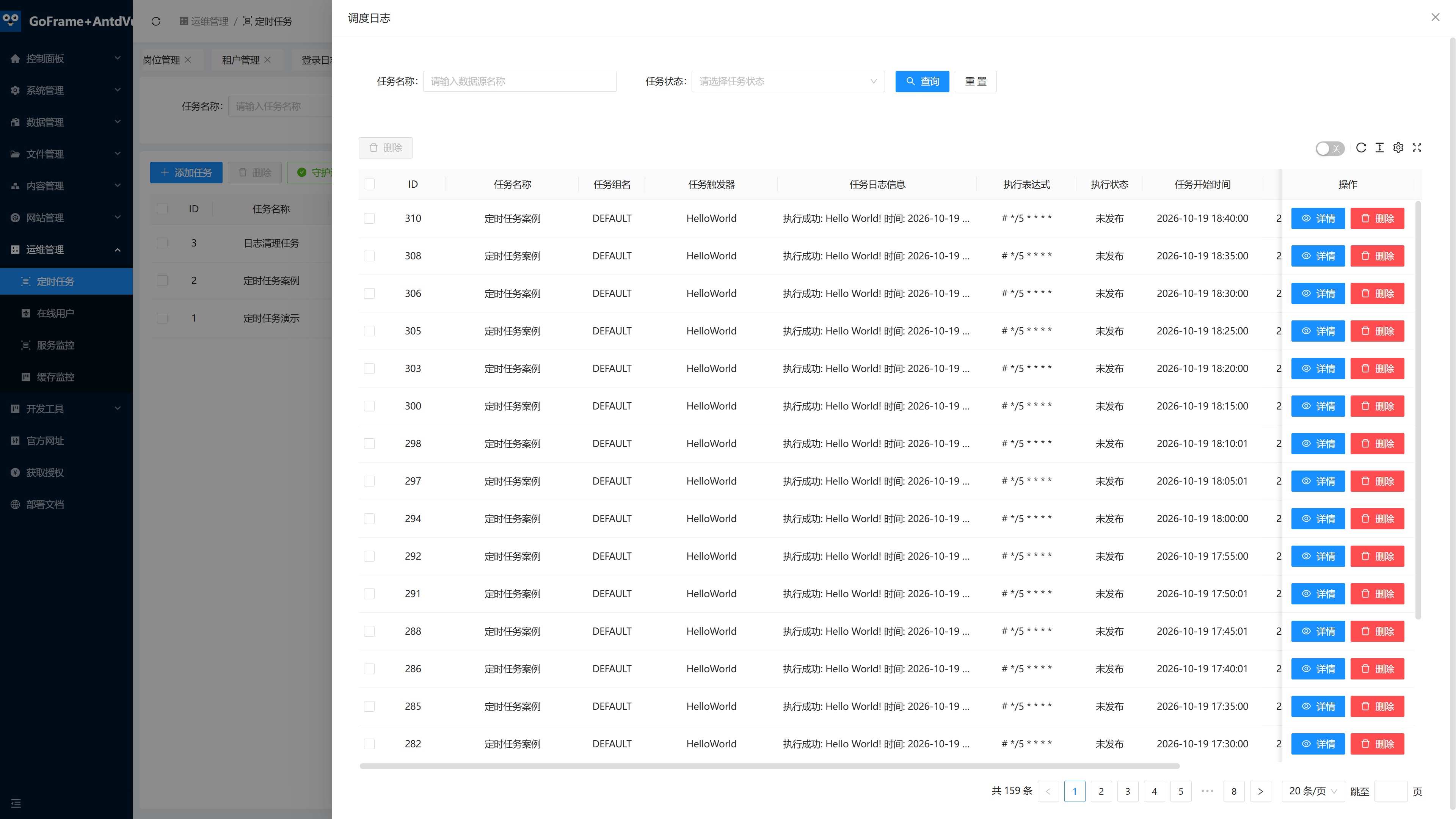Open the 任务状态 dropdown

tap(788, 82)
